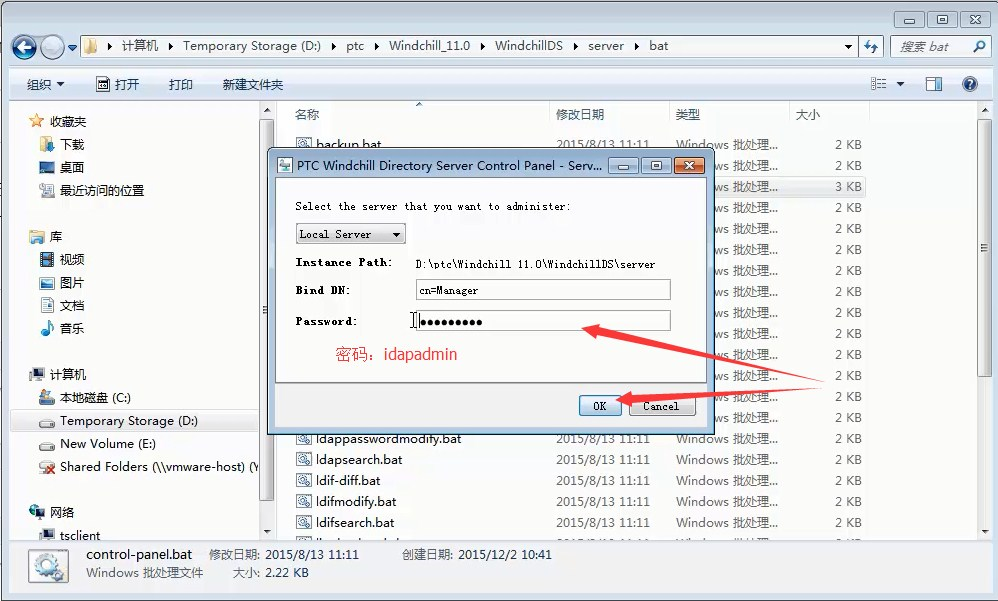Click the Password input field
Viewport: 998px width, 601px height.
[x=543, y=321]
